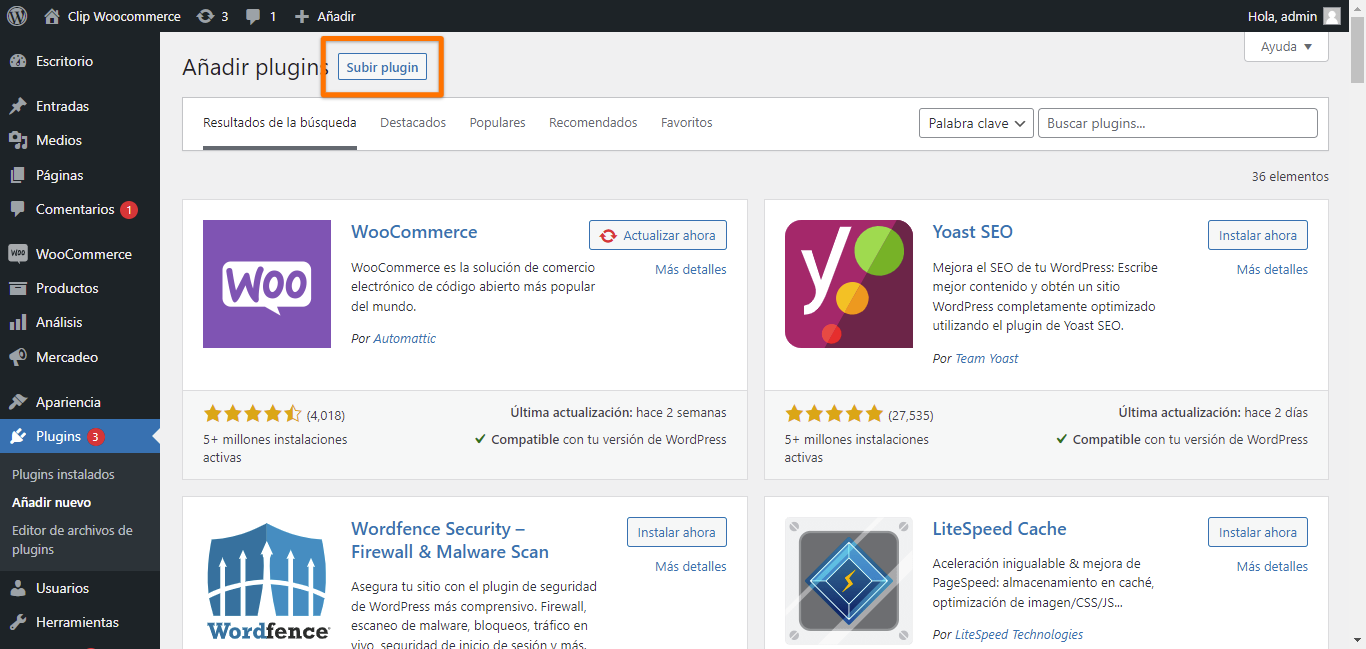The image size is (1366, 649).
Task: Click the admin avatar next to Hola, admin
Action: click(1332, 16)
